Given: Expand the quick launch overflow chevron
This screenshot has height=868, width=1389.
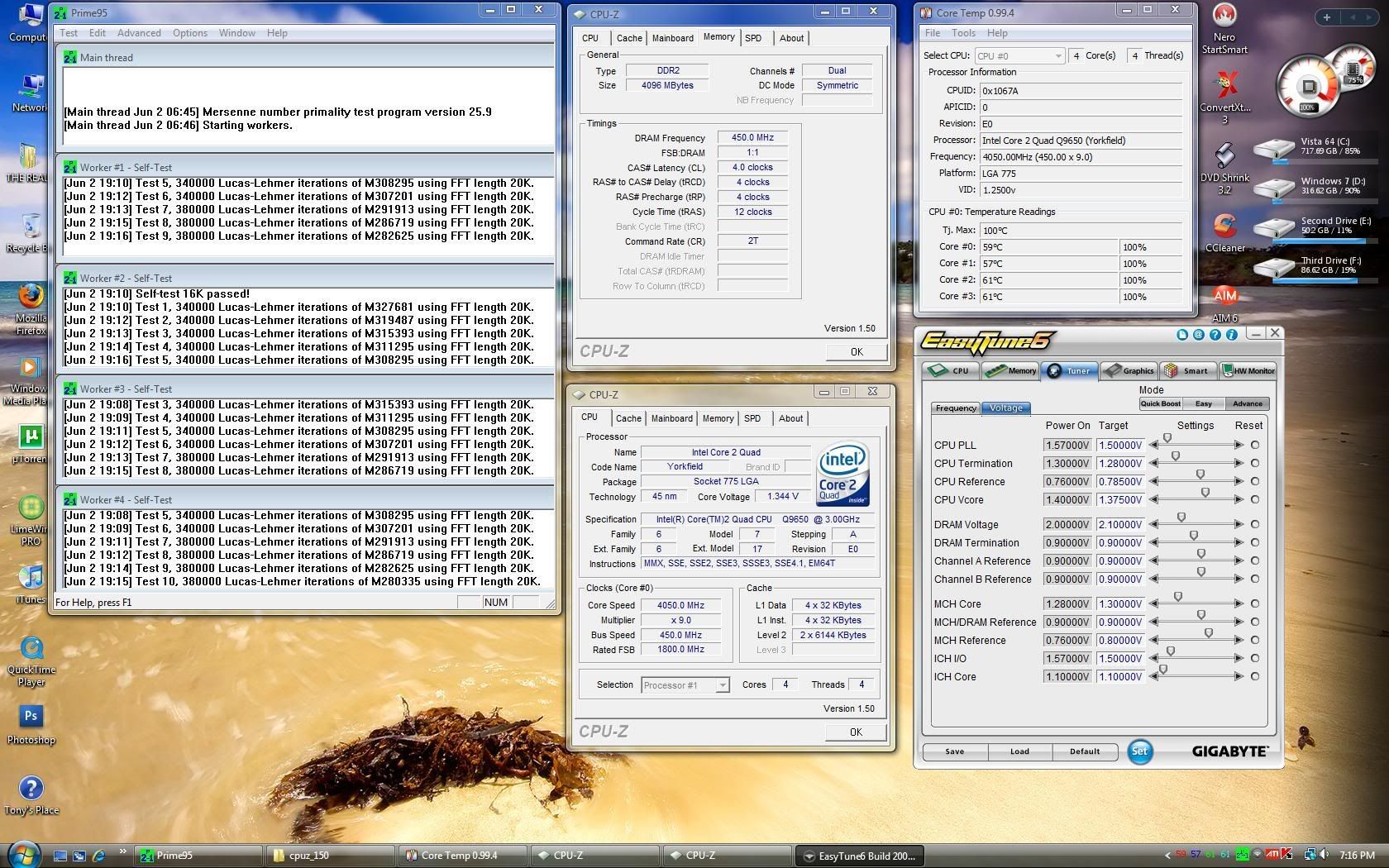Looking at the screenshot, I should coord(122,851).
